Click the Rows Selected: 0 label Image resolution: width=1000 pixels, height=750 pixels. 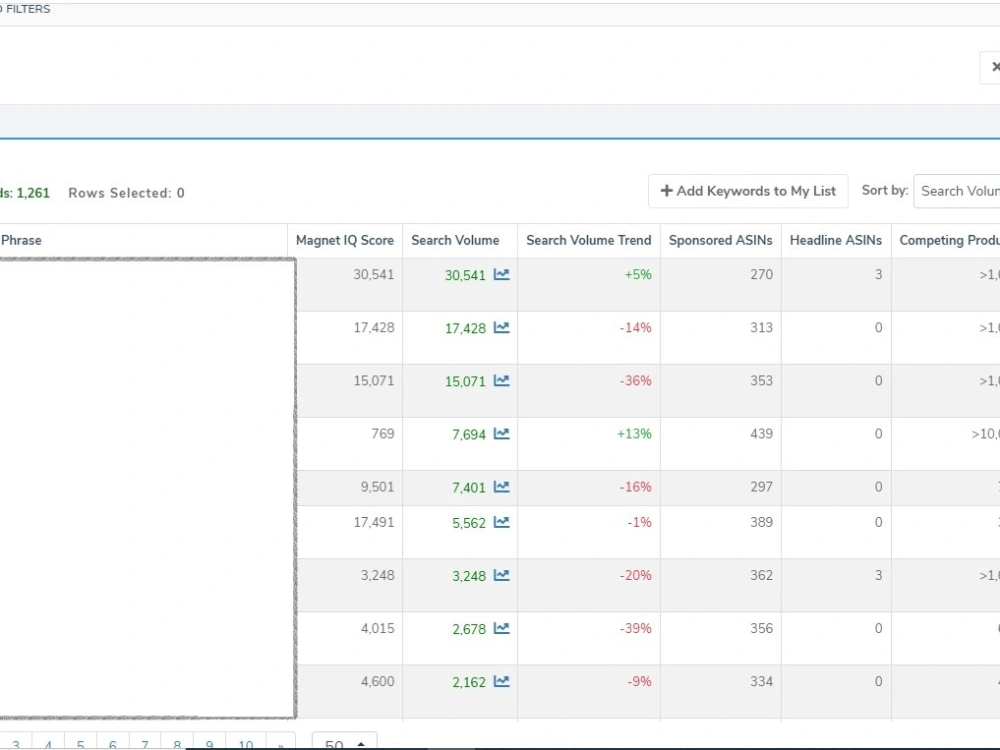(126, 193)
